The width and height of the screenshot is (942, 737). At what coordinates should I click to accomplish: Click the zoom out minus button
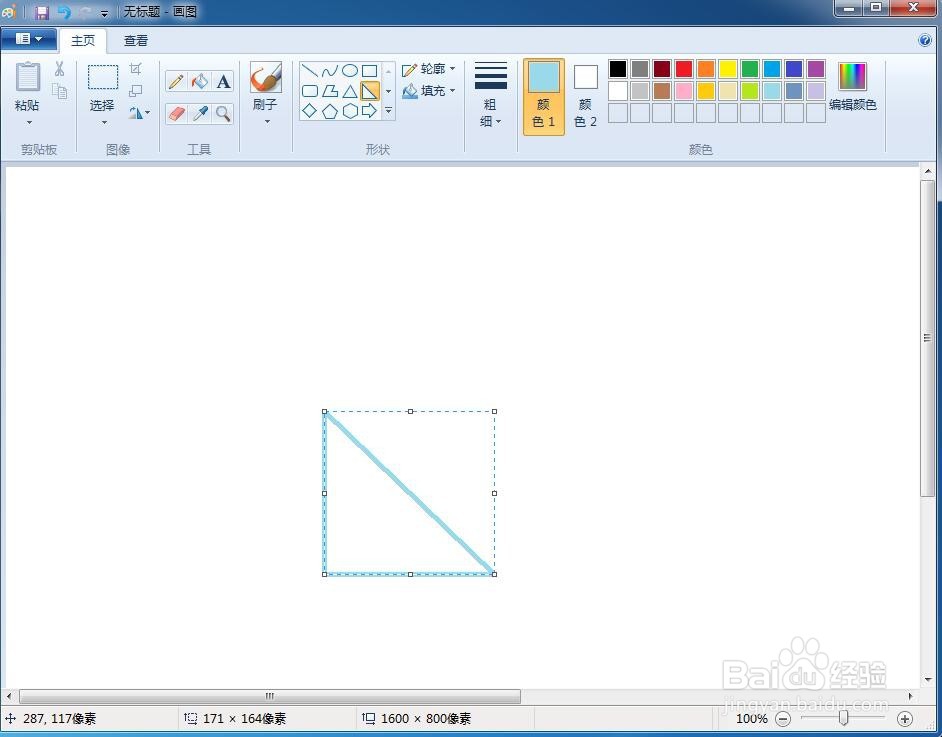[x=783, y=718]
